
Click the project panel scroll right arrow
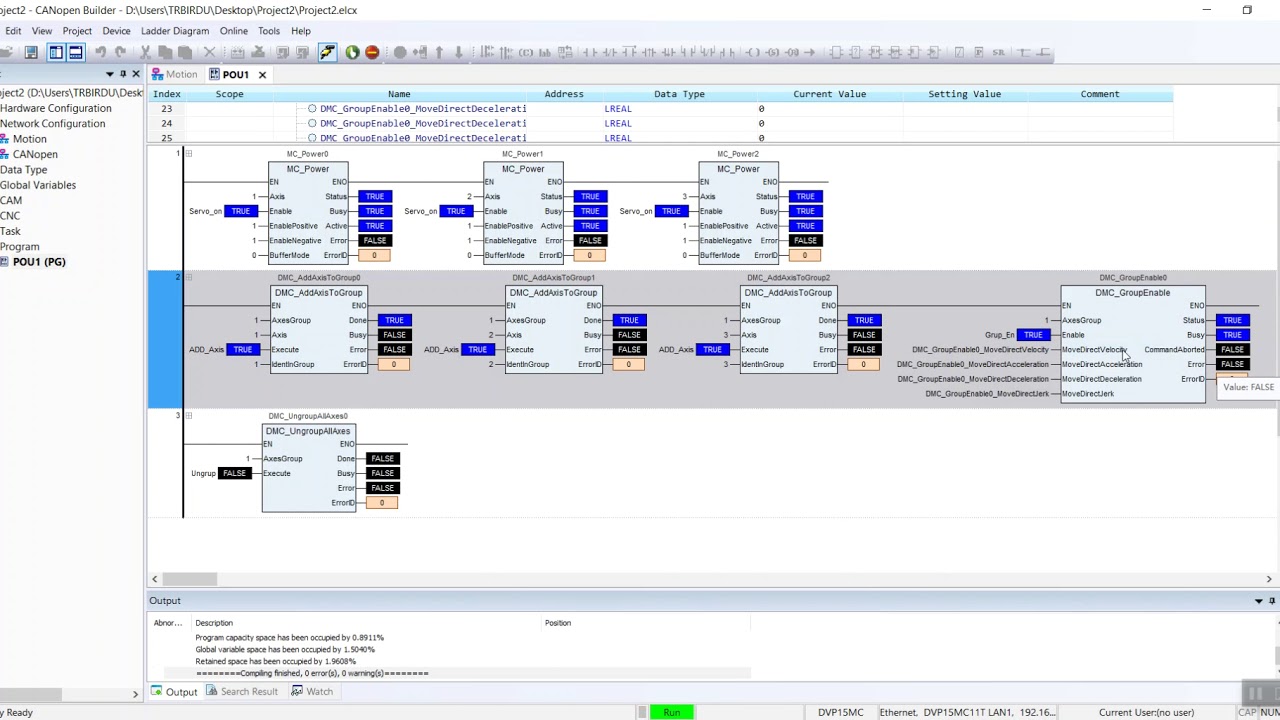pyautogui.click(x=135, y=694)
